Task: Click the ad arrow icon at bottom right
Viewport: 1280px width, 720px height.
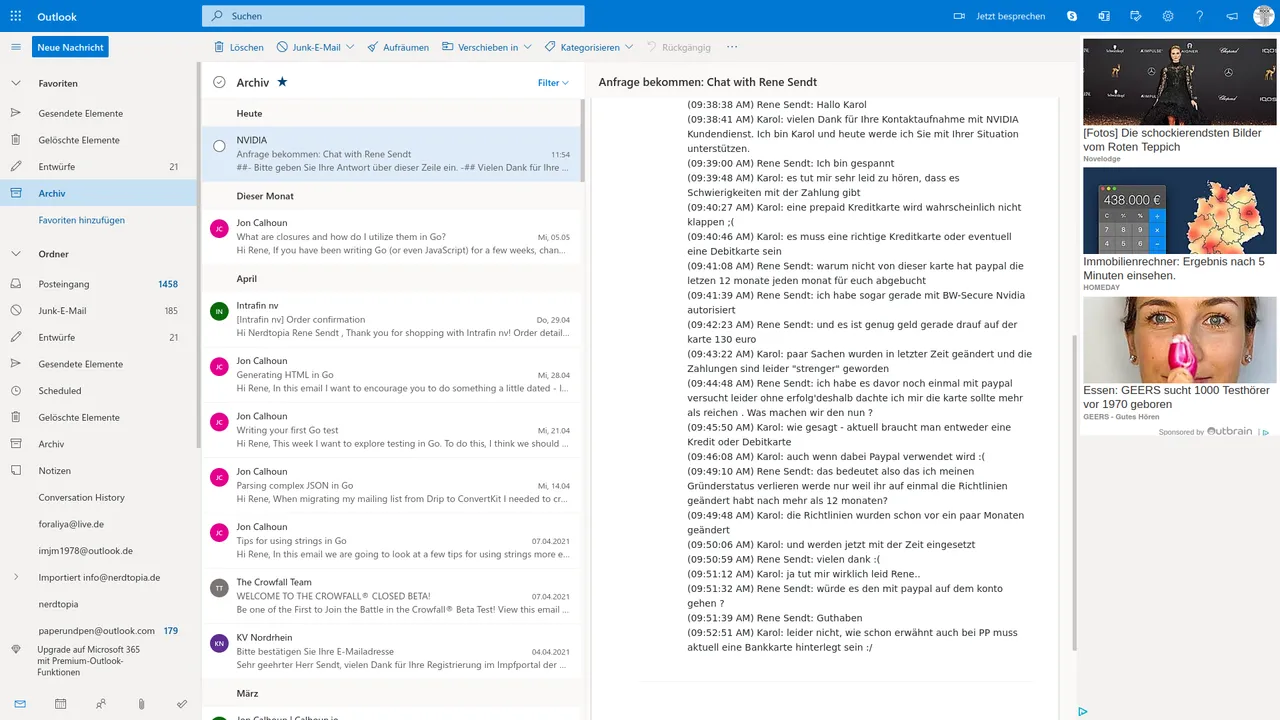Action: coord(1083,712)
